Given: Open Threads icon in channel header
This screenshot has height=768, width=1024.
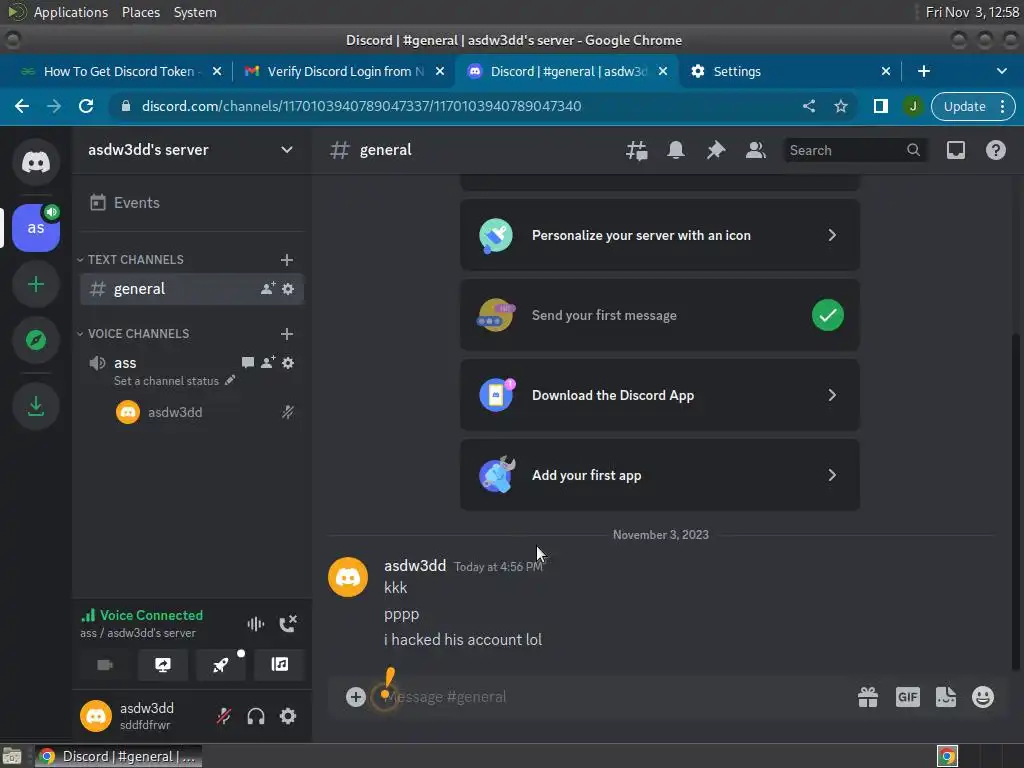Looking at the screenshot, I should [637, 150].
